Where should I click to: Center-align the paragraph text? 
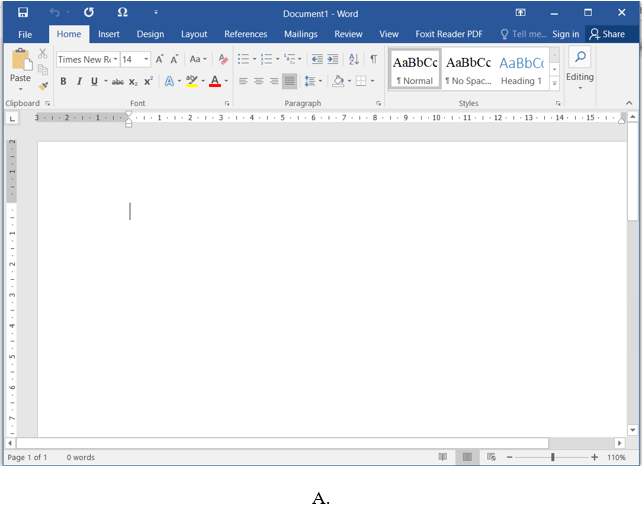tap(258, 81)
